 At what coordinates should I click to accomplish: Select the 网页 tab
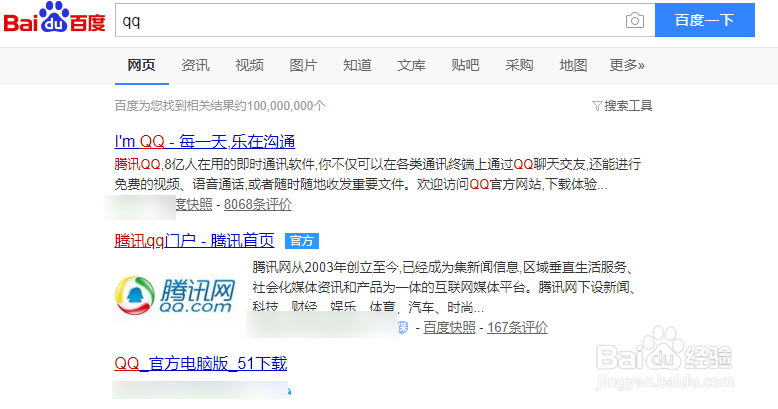click(x=141, y=66)
